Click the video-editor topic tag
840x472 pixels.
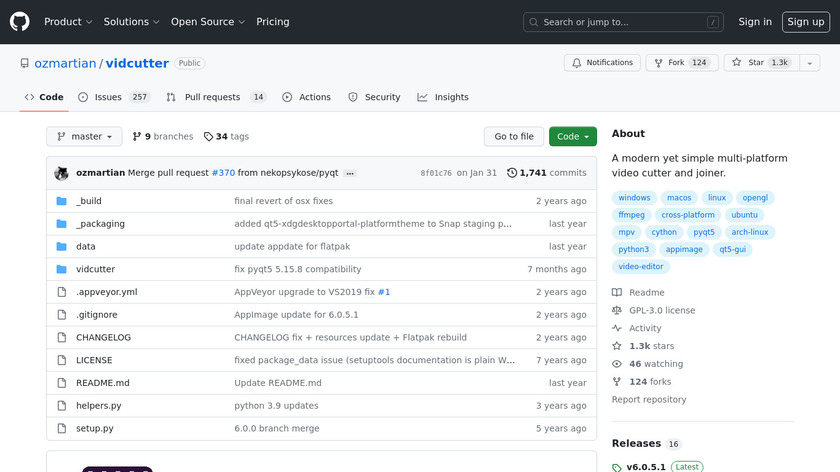pyautogui.click(x=641, y=266)
